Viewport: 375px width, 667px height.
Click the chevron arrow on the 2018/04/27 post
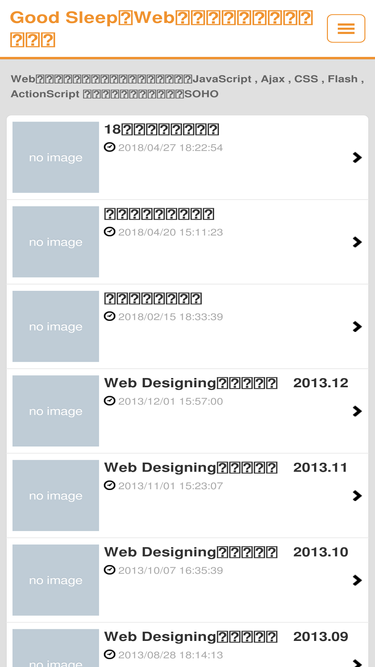(357, 157)
